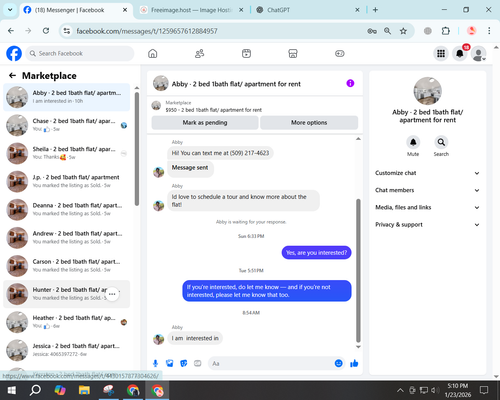Open Windows taskbar search
Screen dimensions: 500x400
point(35,390)
